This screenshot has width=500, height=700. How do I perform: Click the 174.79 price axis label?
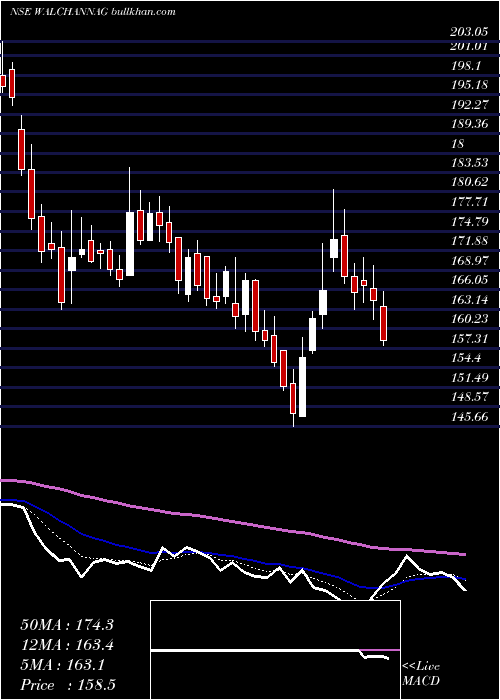(x=469, y=221)
